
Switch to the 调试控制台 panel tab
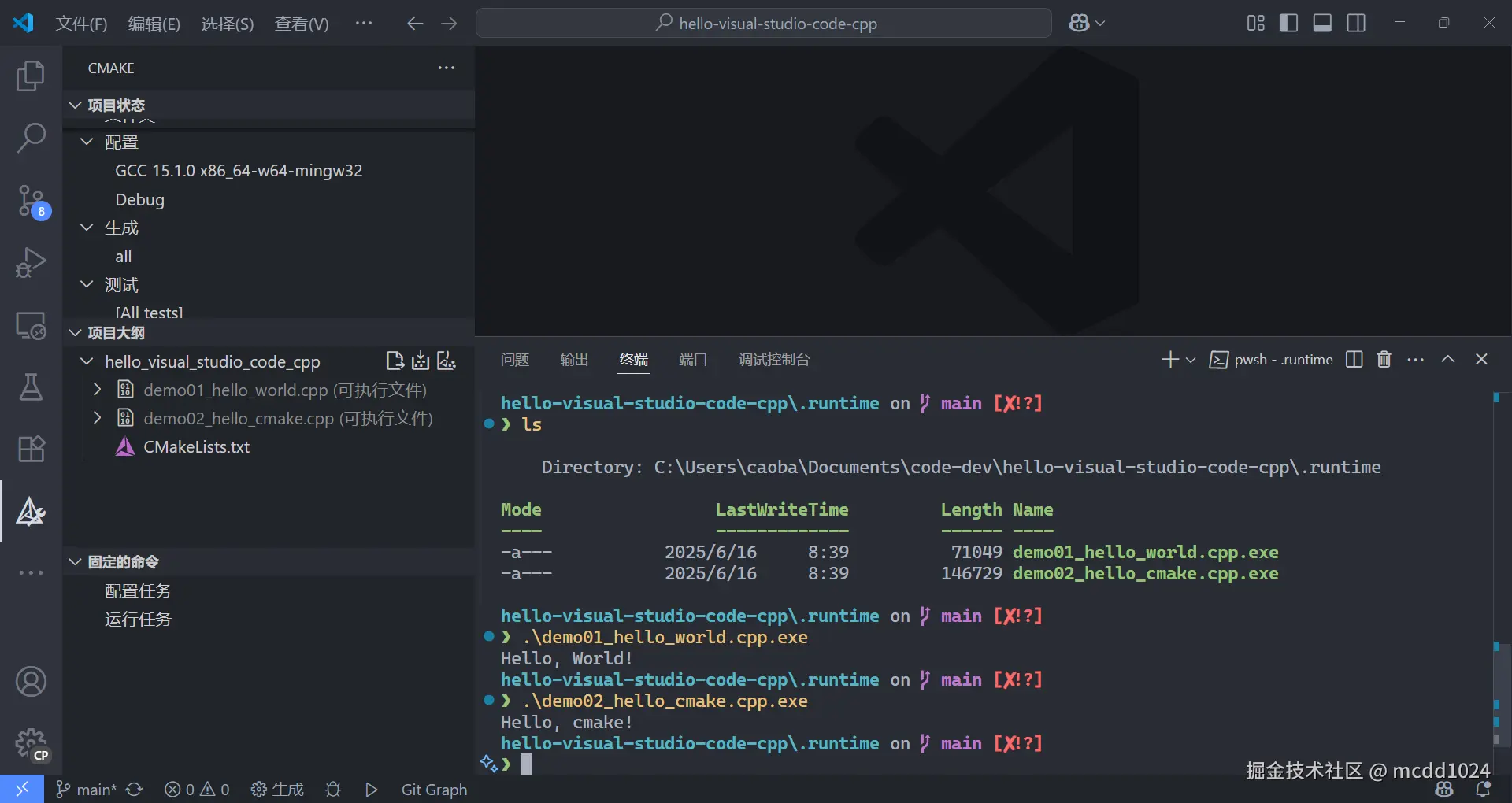pyautogui.click(x=774, y=360)
